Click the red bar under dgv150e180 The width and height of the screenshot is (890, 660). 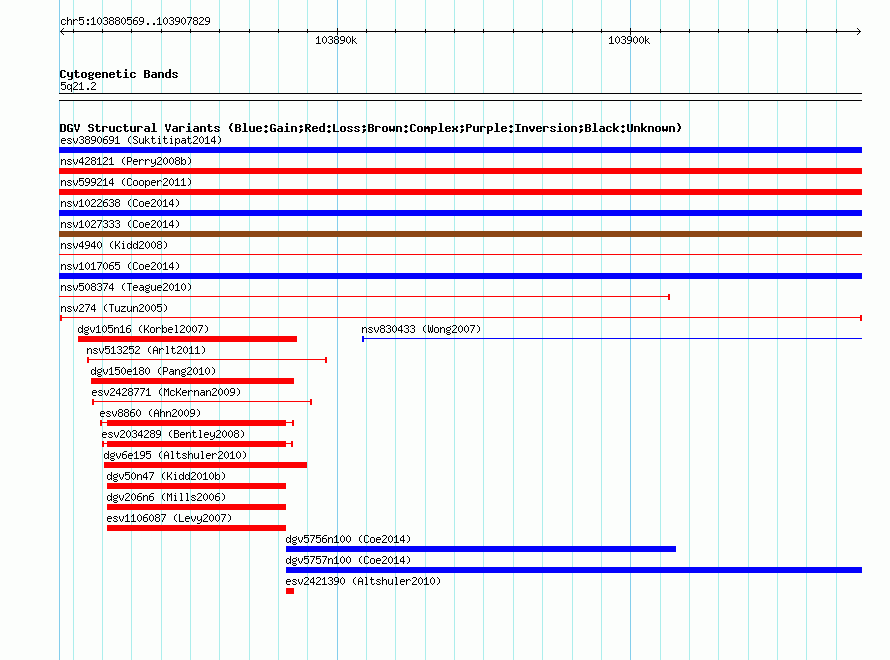[x=192, y=381]
